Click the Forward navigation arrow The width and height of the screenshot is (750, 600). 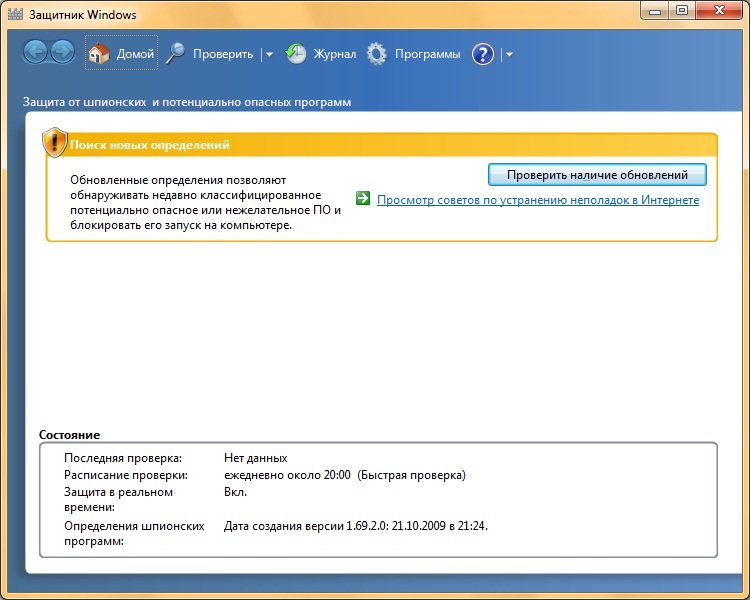(62, 53)
